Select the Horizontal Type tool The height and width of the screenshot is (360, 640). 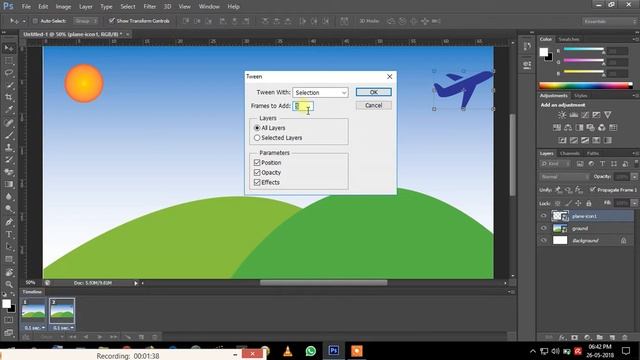click(9, 235)
